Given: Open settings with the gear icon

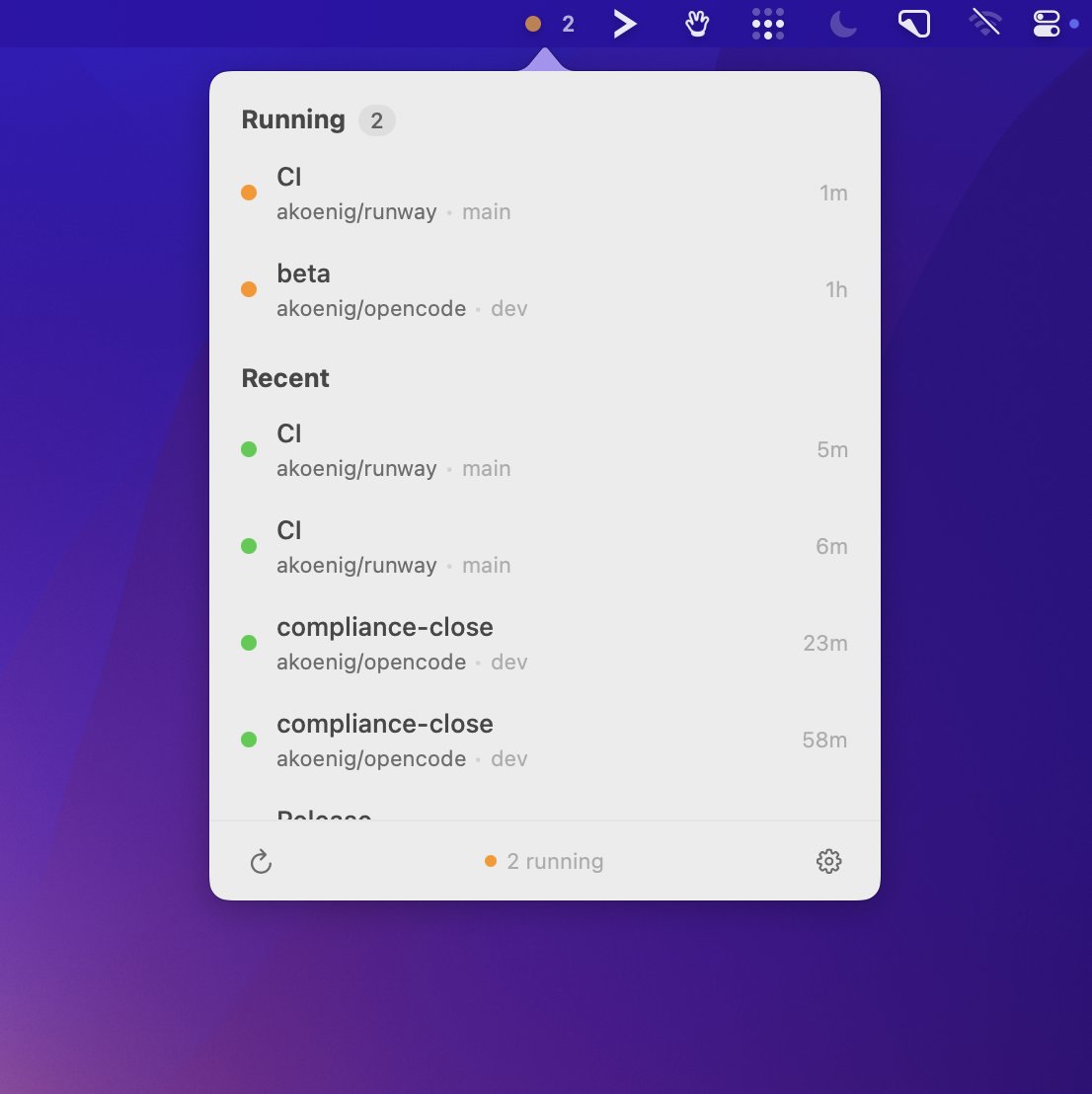Looking at the screenshot, I should click(x=829, y=862).
